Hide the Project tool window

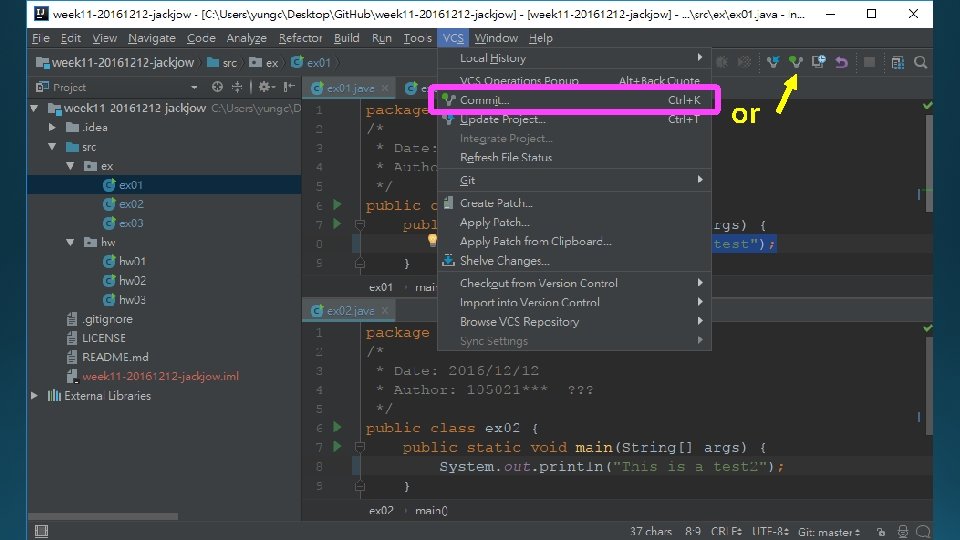coord(289,87)
